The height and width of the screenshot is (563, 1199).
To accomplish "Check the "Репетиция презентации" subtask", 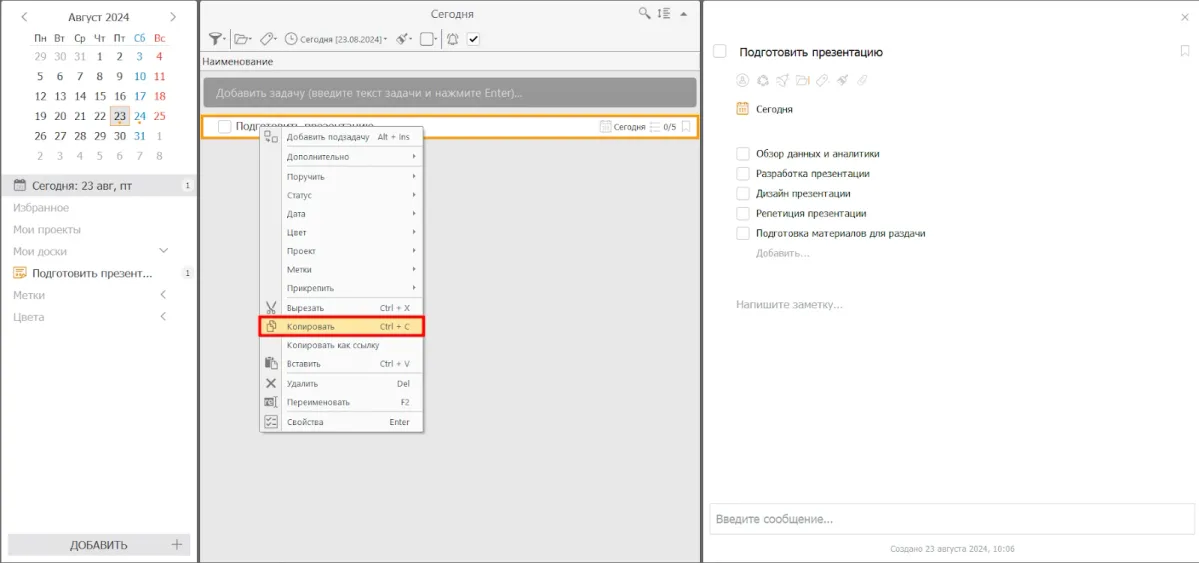I will [x=743, y=213].
